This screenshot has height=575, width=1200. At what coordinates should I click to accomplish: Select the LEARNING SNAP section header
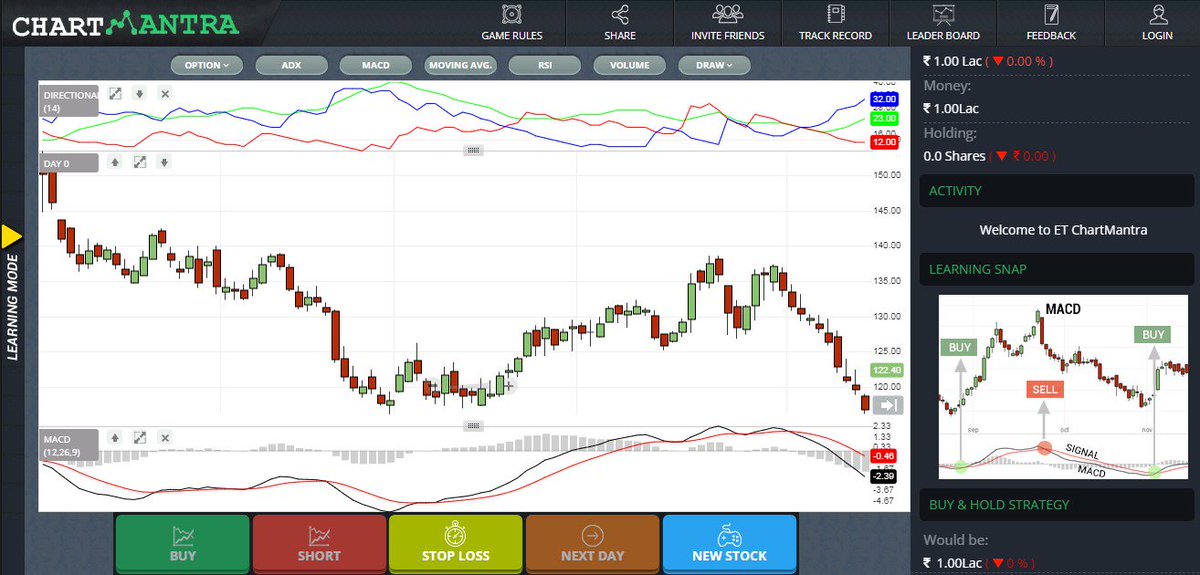tap(1056, 269)
